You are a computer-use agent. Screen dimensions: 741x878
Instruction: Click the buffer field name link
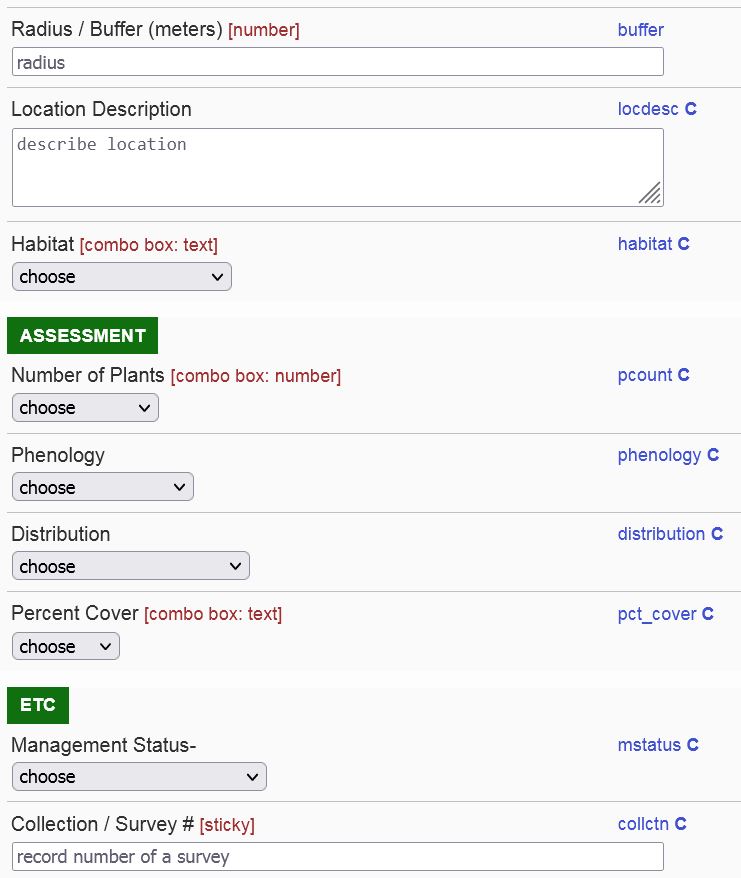(640, 30)
